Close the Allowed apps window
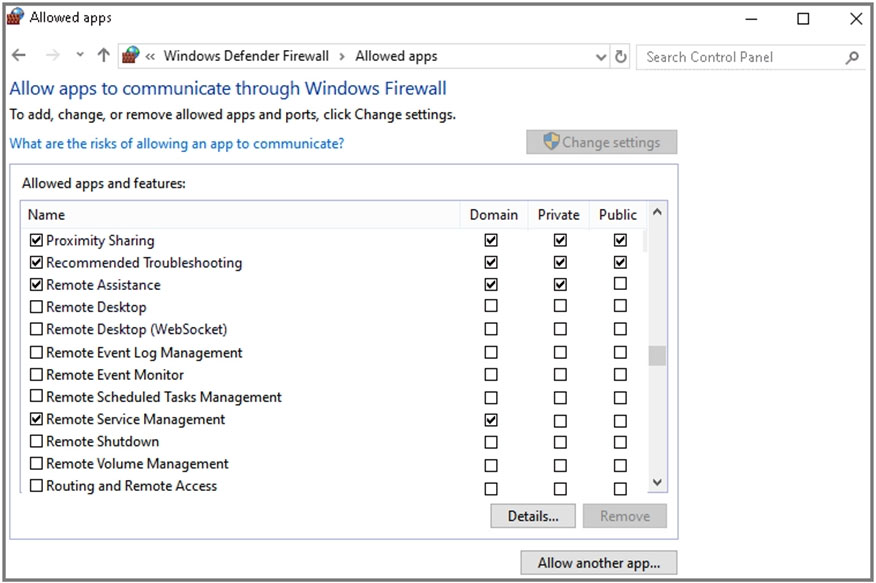Viewport: 876px width, 583px height. click(x=856, y=19)
